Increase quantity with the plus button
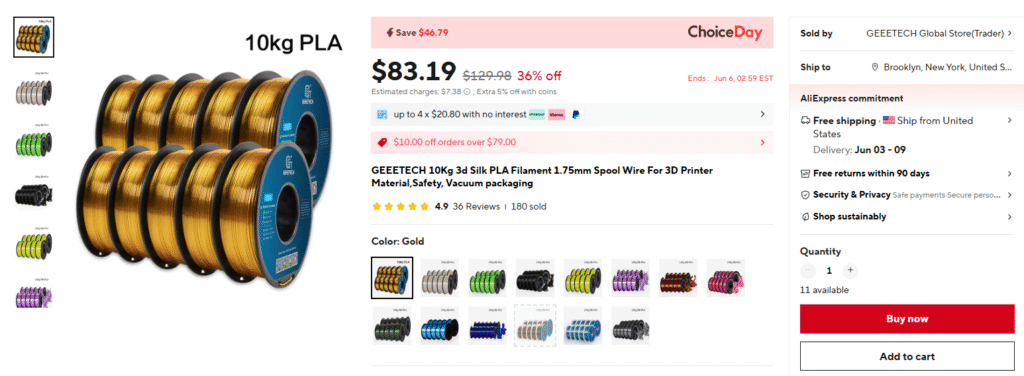The image size is (1024, 376). pos(850,270)
